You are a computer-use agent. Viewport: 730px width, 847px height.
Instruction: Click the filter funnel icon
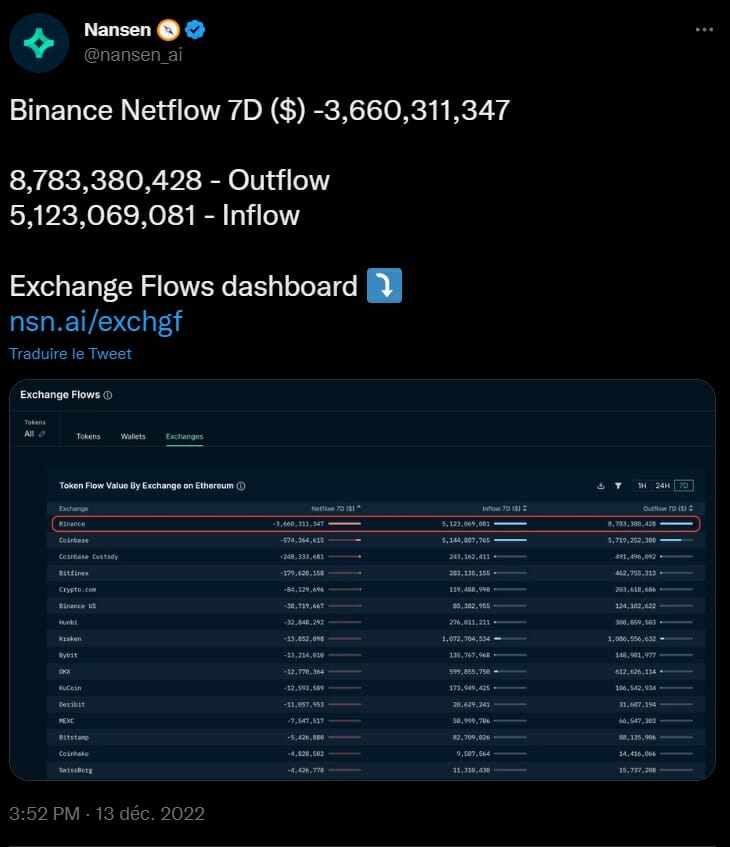click(618, 486)
